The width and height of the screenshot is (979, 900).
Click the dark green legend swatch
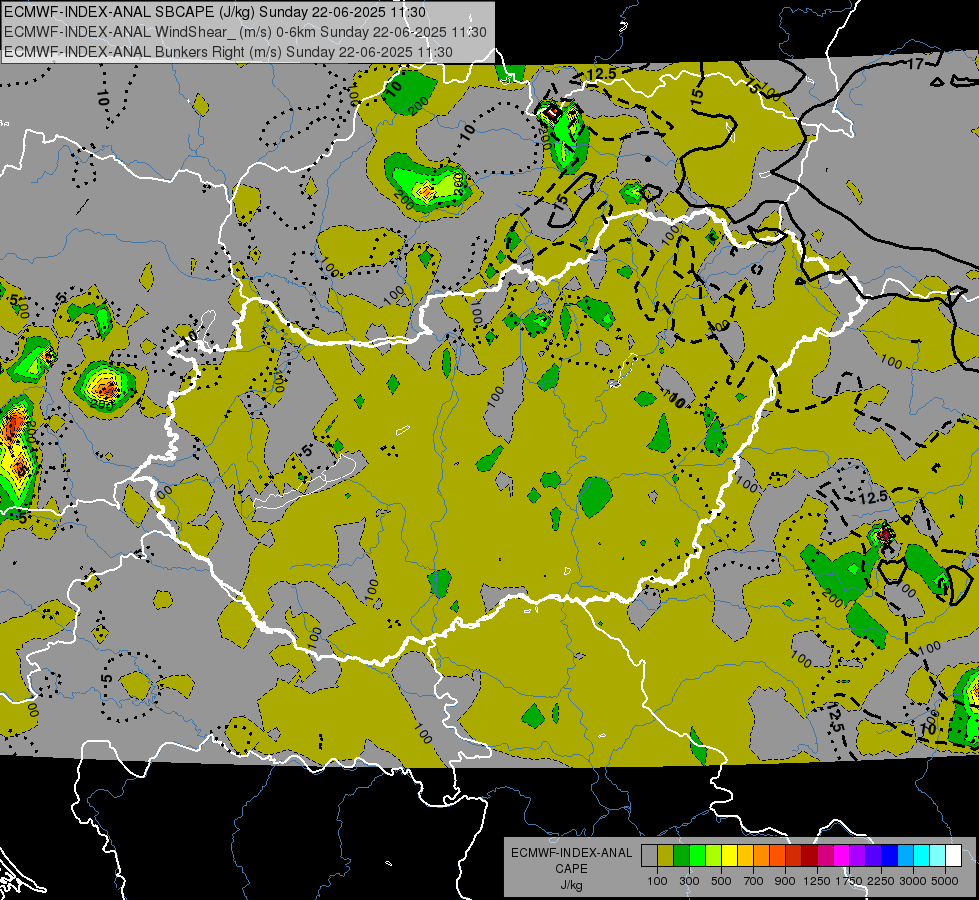(681, 856)
